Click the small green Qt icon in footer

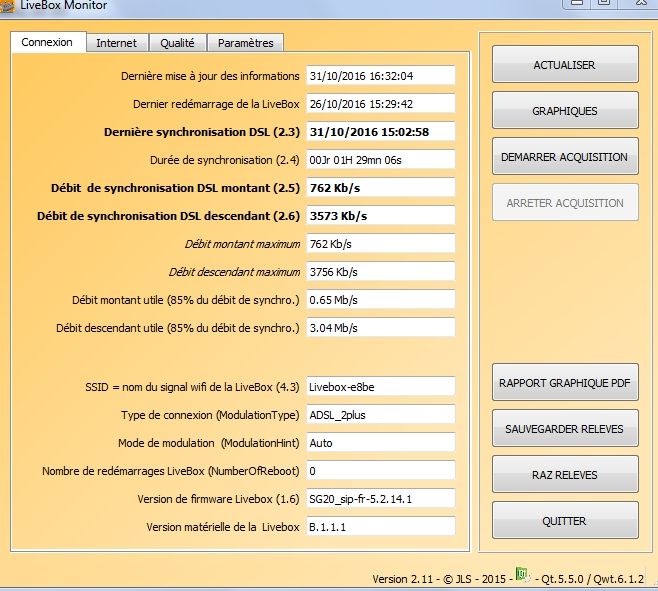click(x=522, y=574)
